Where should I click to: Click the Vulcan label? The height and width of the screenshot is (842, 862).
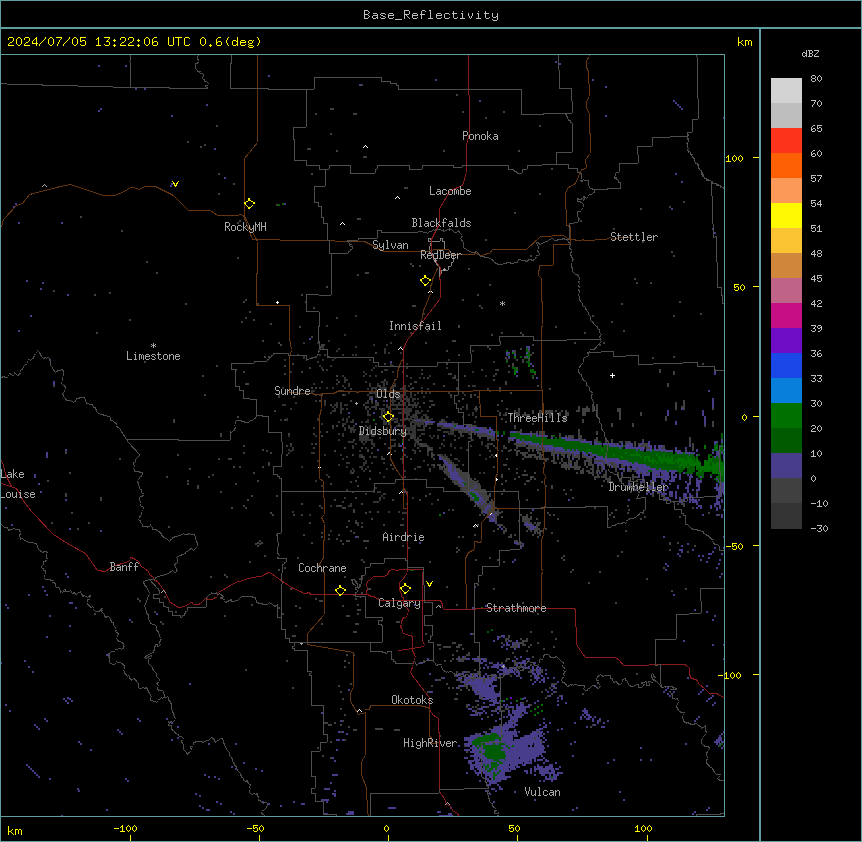[542, 792]
